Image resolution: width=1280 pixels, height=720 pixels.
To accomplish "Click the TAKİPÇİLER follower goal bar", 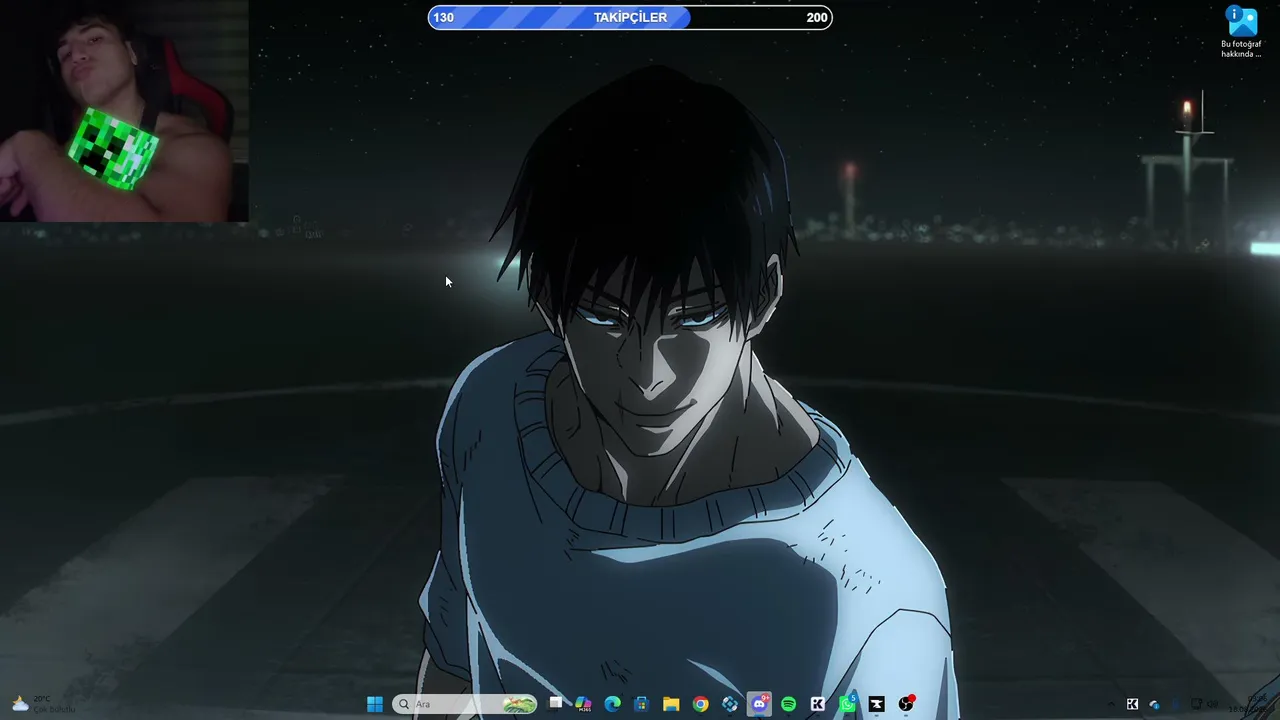I will tap(630, 17).
